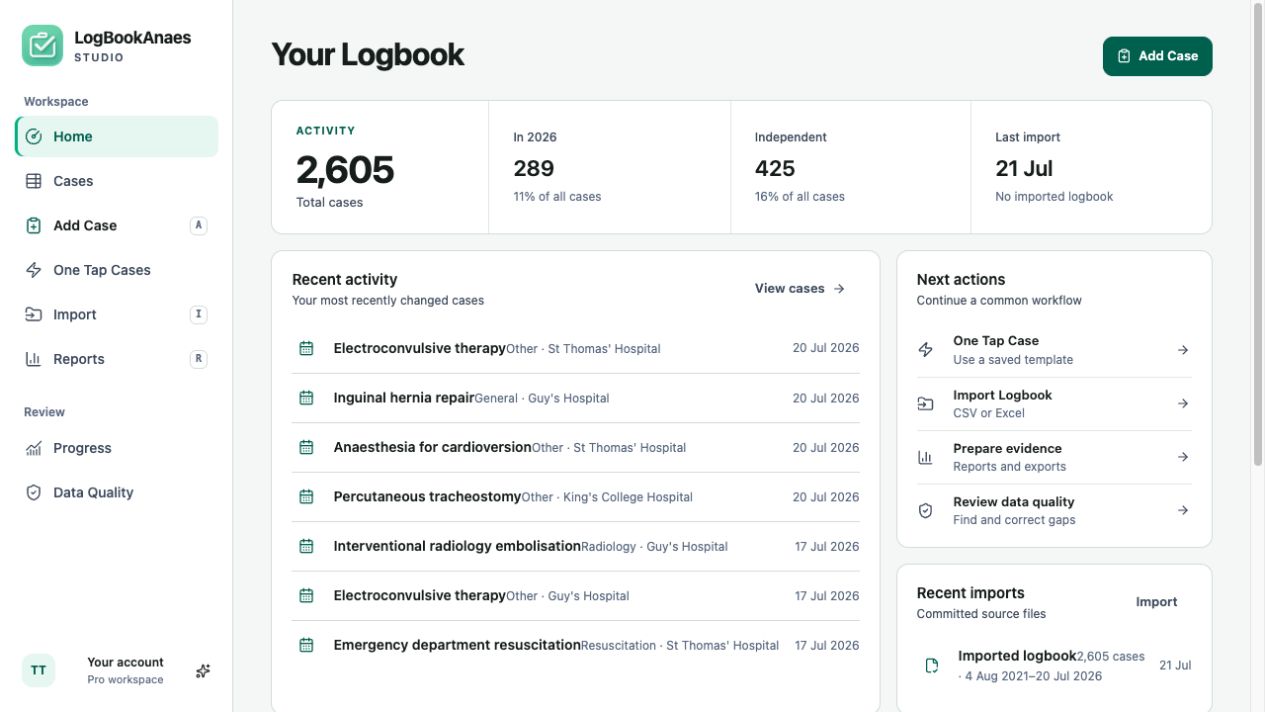Open Data Quality under Review

click(117, 493)
